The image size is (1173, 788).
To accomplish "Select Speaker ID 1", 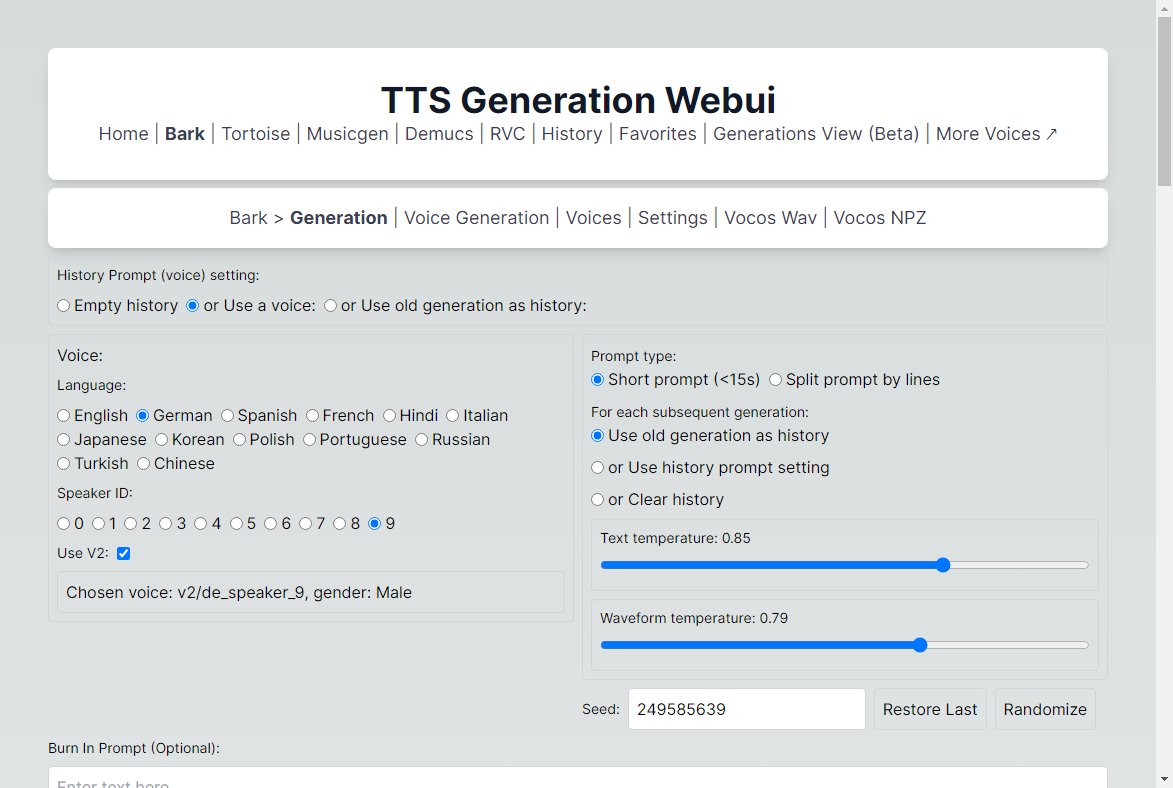I will [99, 523].
